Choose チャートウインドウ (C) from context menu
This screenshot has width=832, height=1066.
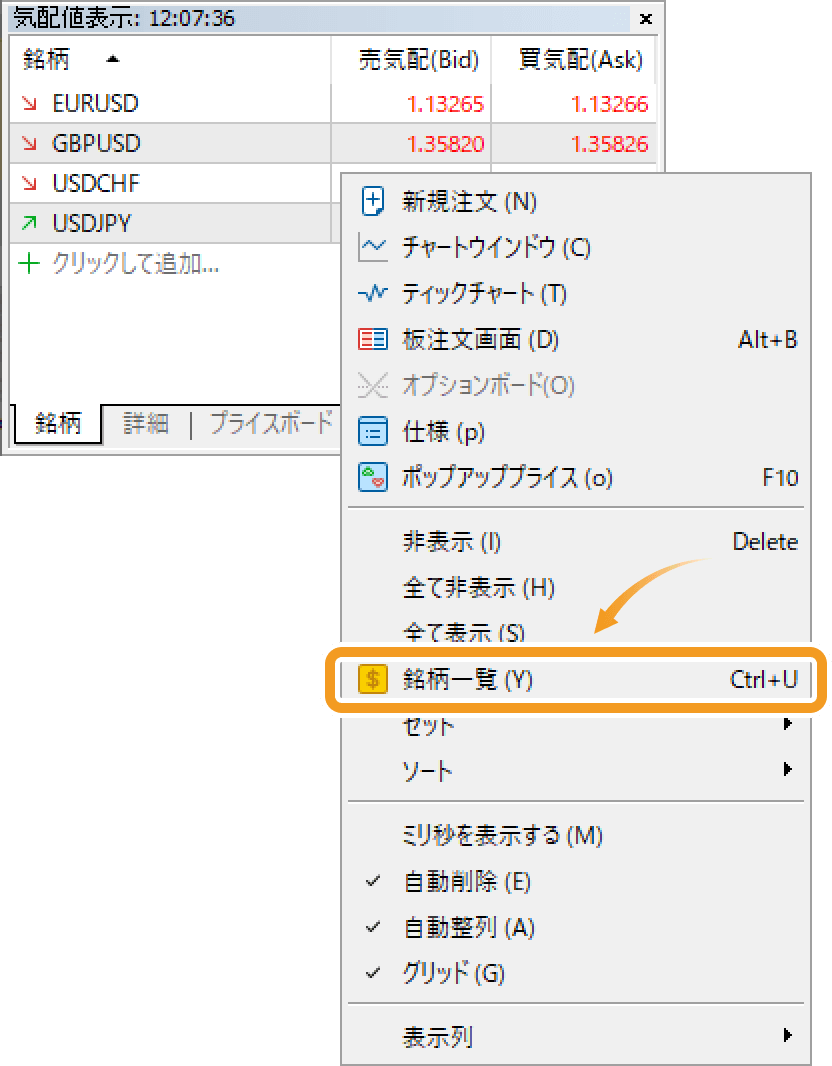(576, 247)
